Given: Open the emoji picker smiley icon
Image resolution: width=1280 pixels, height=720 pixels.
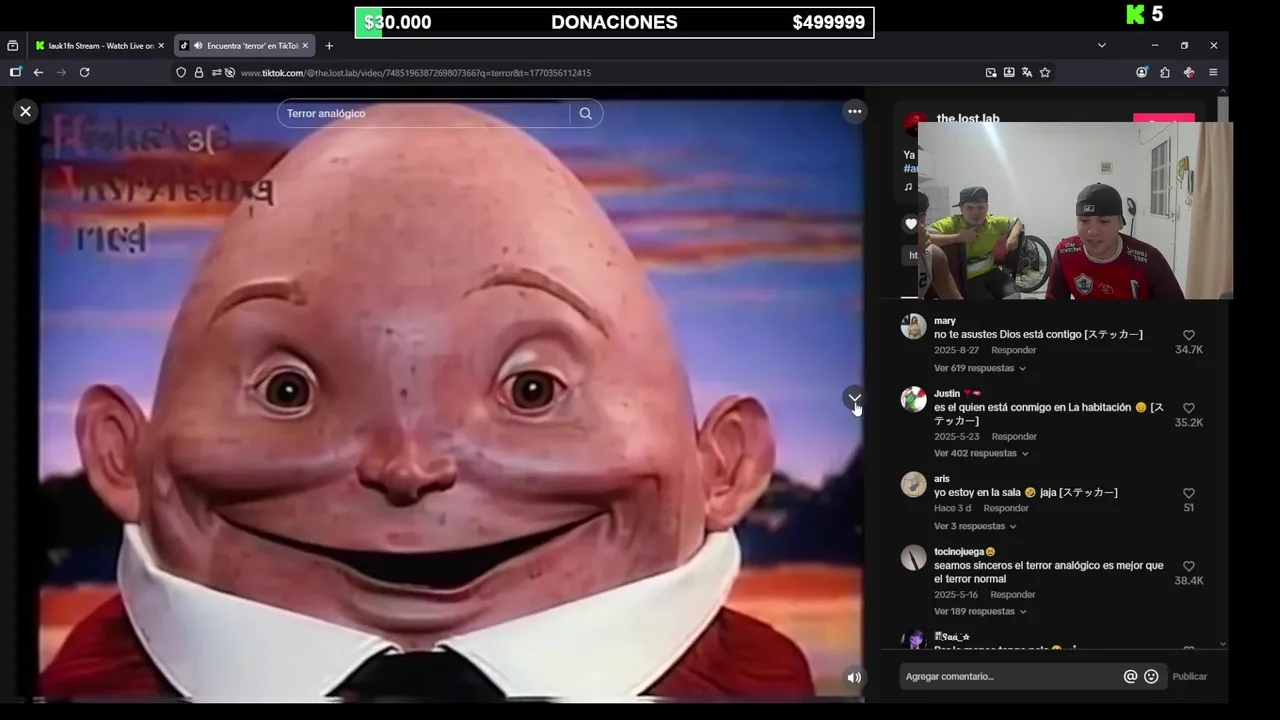Looking at the screenshot, I should [x=1151, y=676].
